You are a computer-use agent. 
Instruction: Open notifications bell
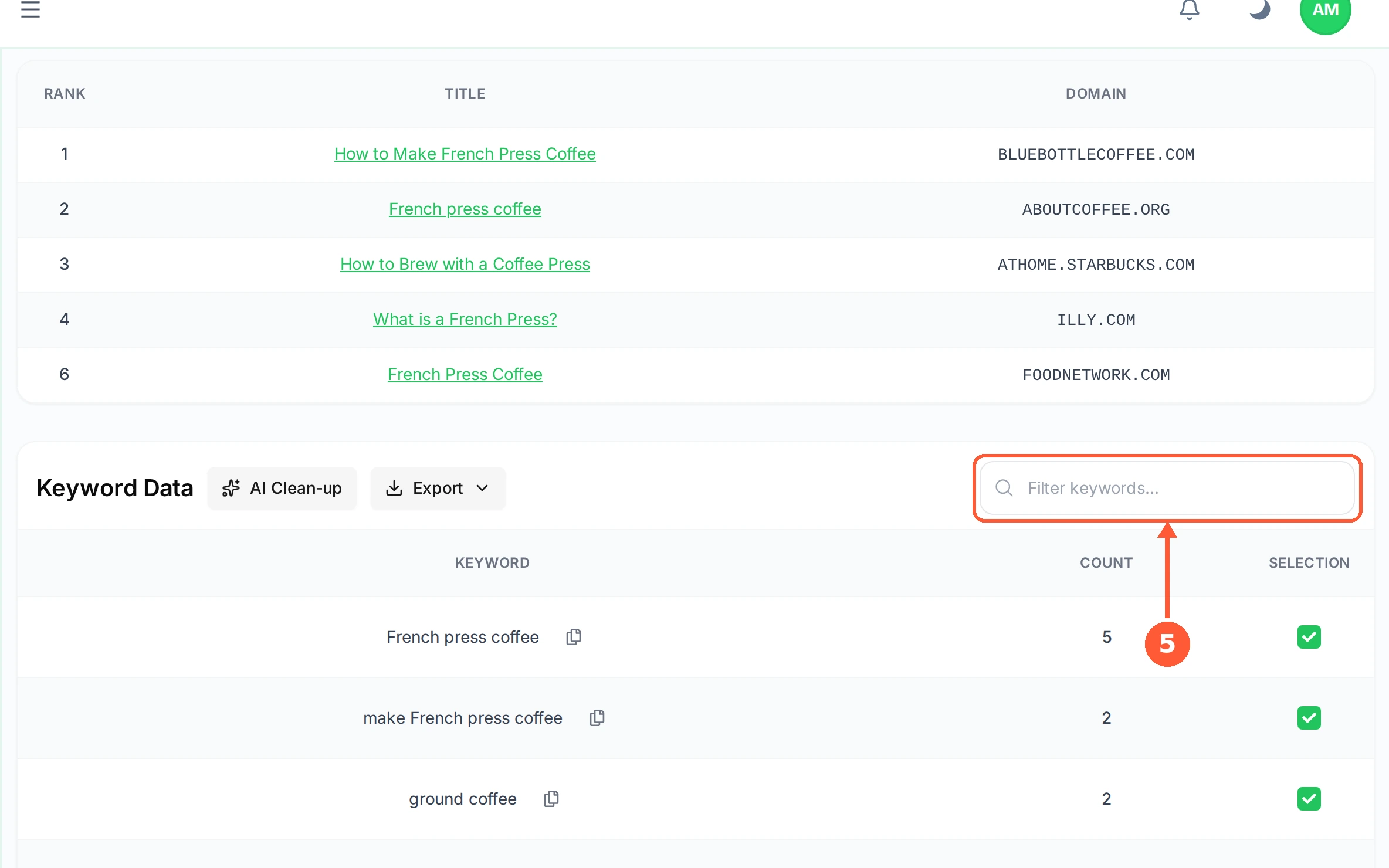(x=1189, y=9)
